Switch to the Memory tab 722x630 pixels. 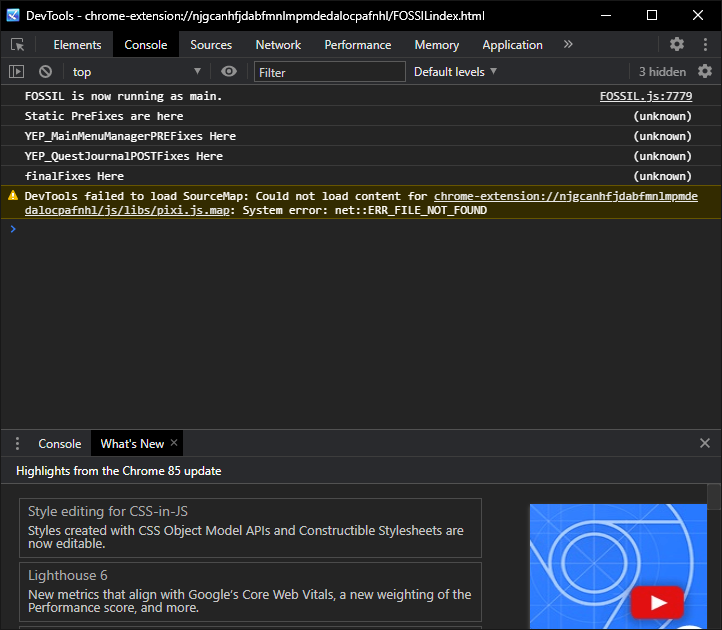(437, 45)
